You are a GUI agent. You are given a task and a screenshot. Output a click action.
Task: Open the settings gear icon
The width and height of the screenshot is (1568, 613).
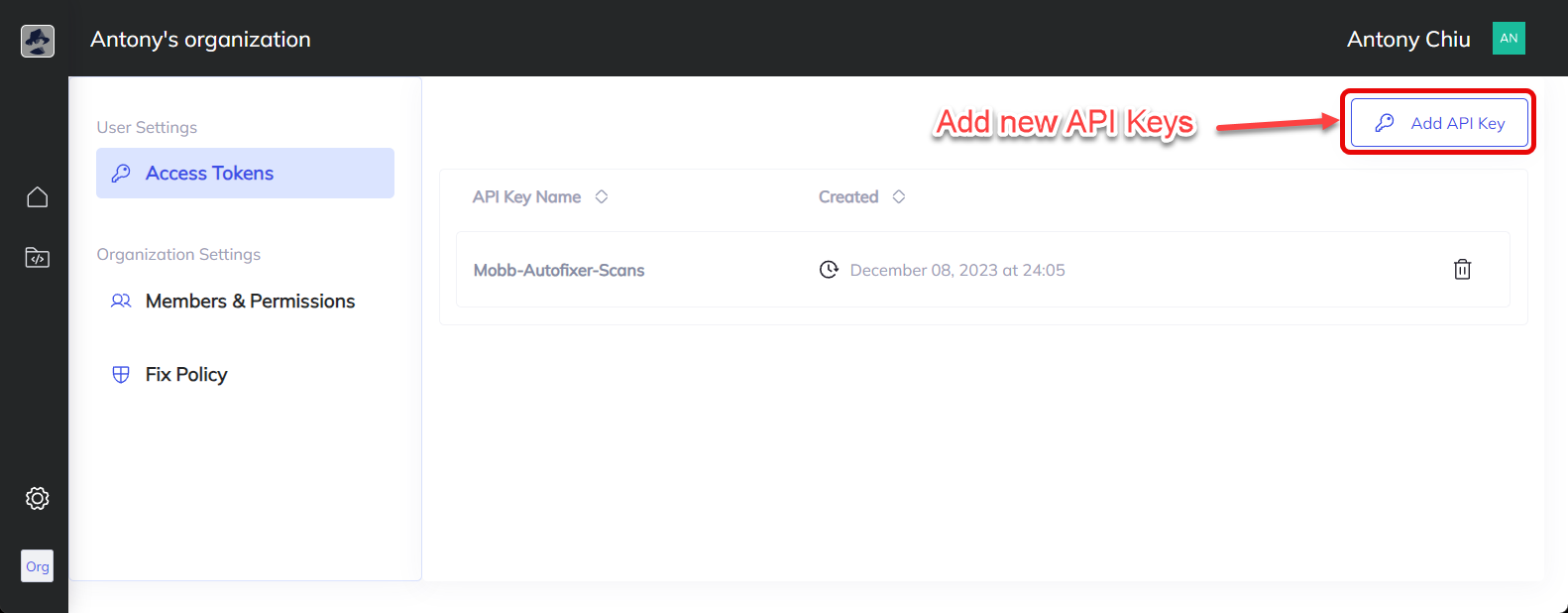point(38,498)
